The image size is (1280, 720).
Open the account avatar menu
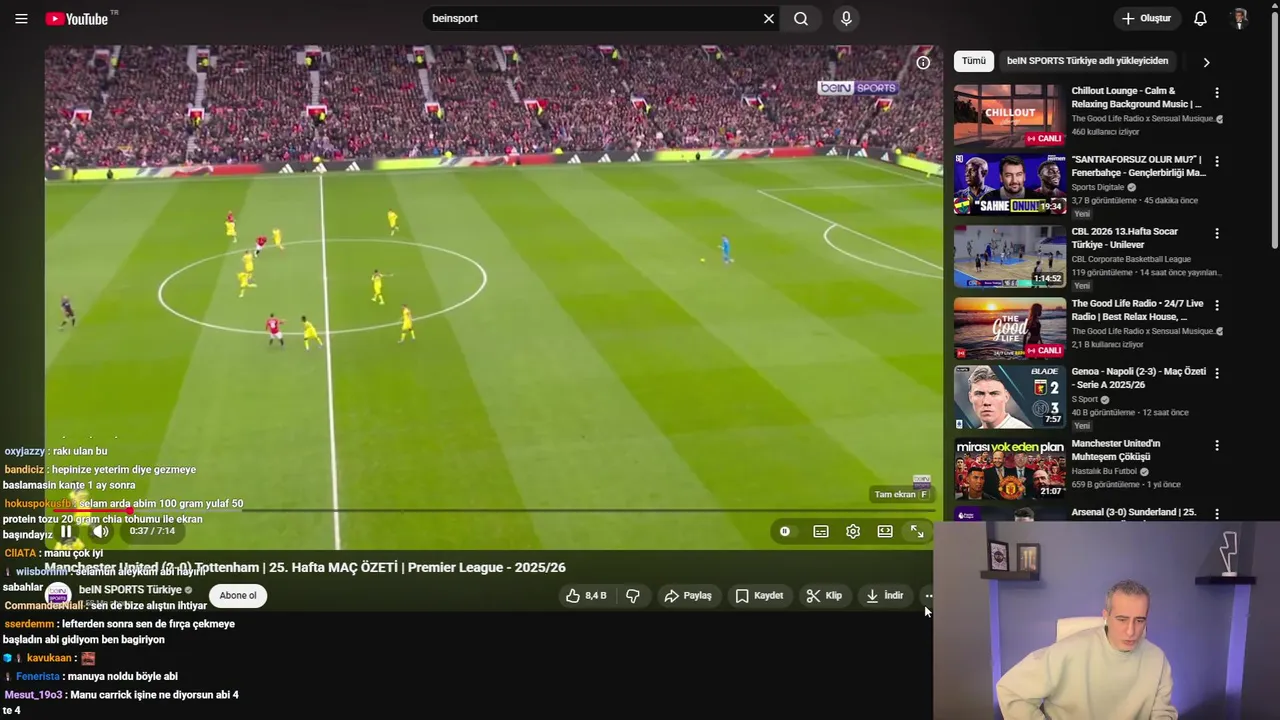click(1240, 18)
